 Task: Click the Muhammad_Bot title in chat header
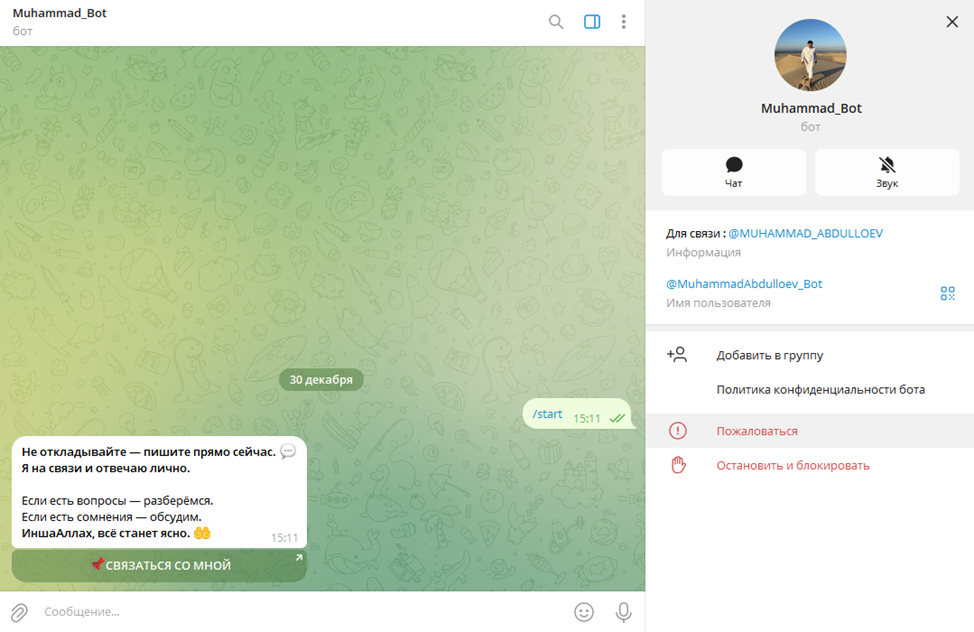point(60,13)
